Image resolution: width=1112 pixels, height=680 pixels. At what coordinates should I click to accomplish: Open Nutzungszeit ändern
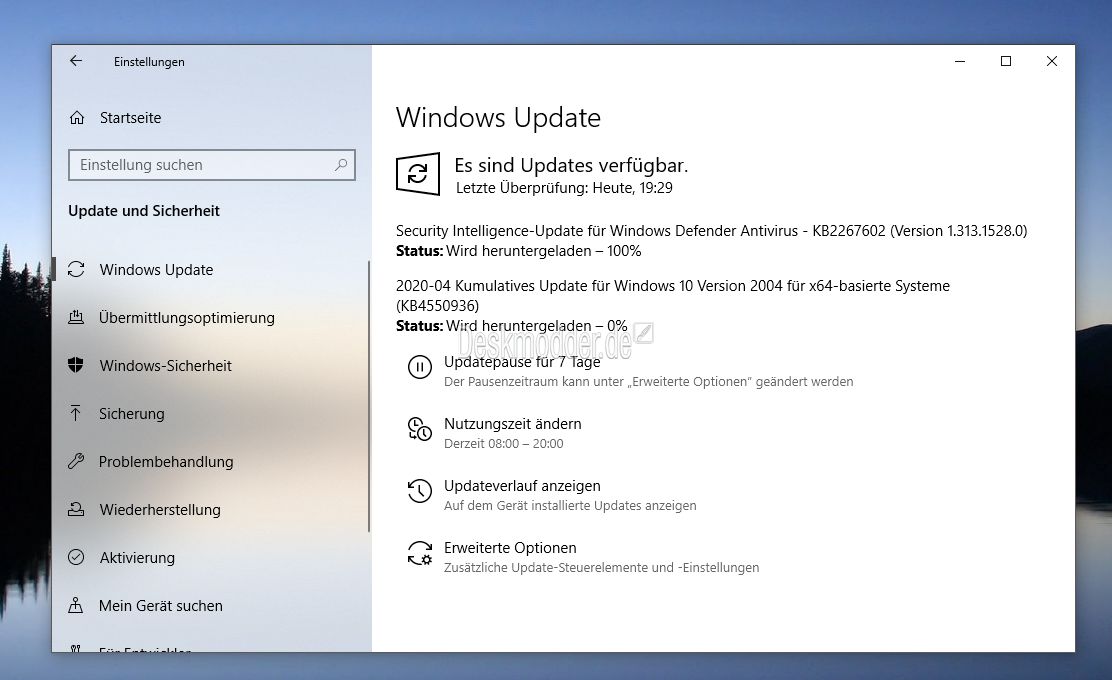click(x=513, y=423)
